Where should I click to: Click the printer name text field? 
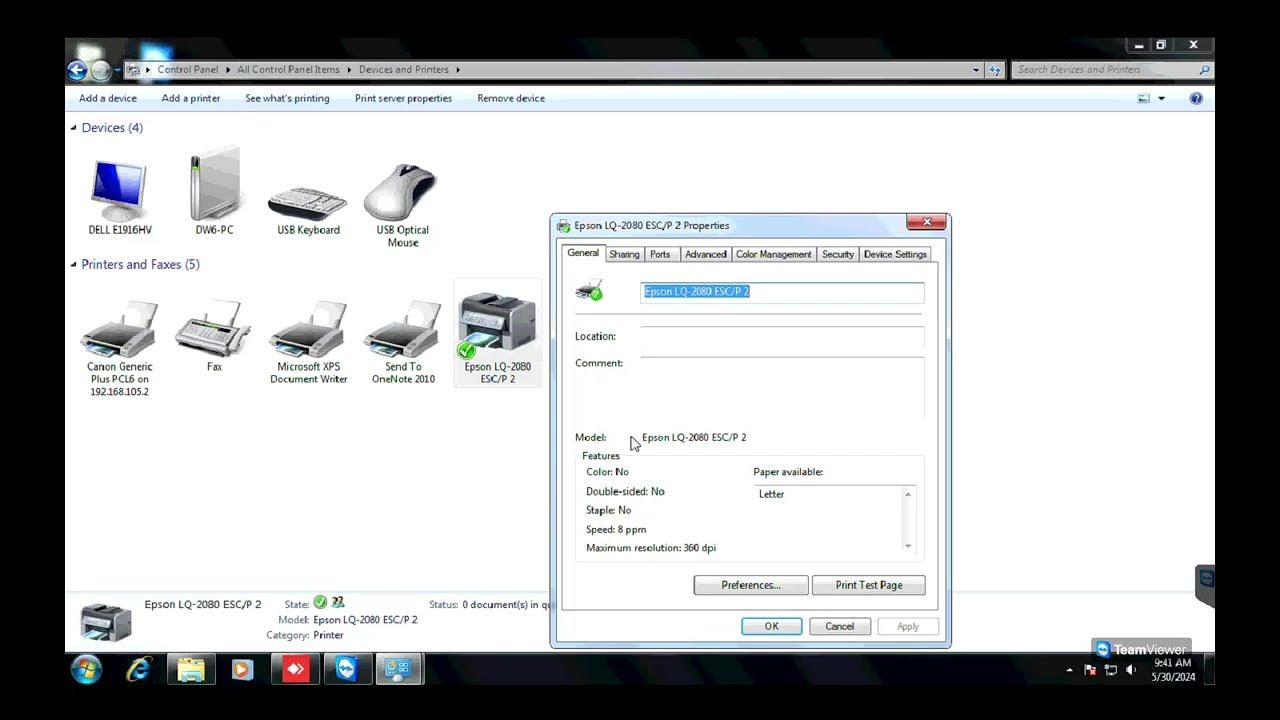coord(782,291)
